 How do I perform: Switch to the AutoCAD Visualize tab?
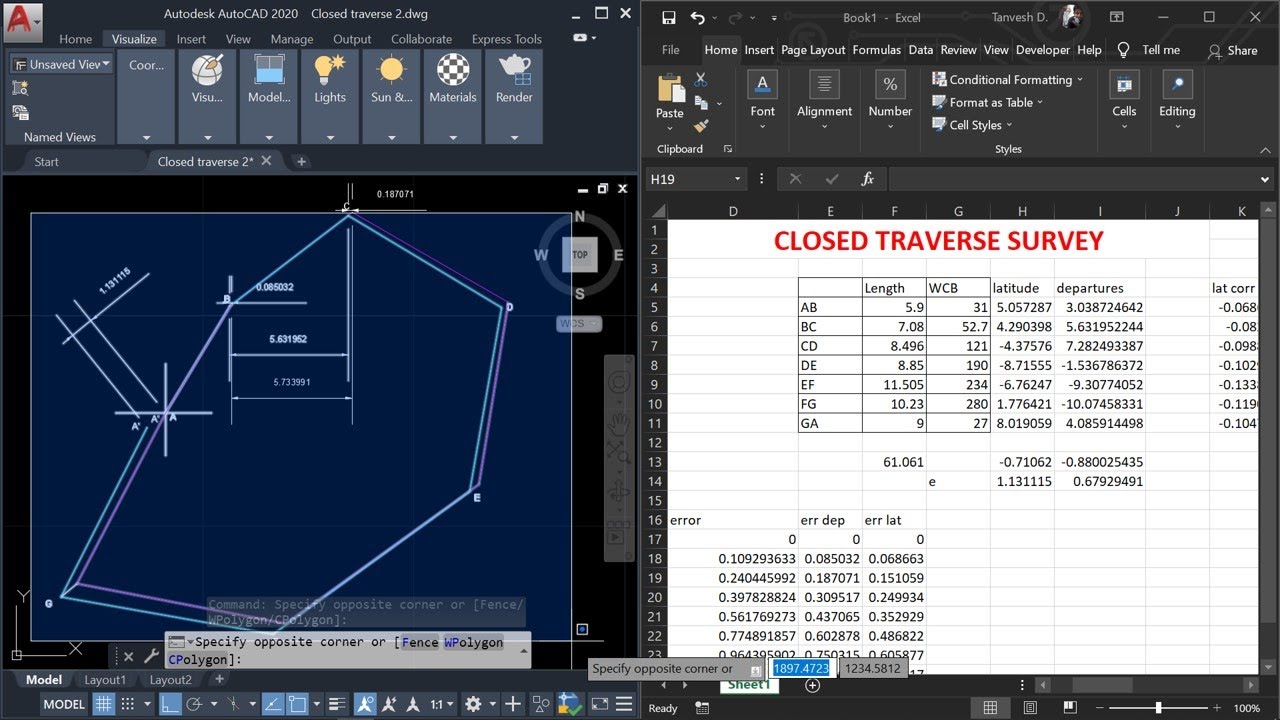[134, 39]
